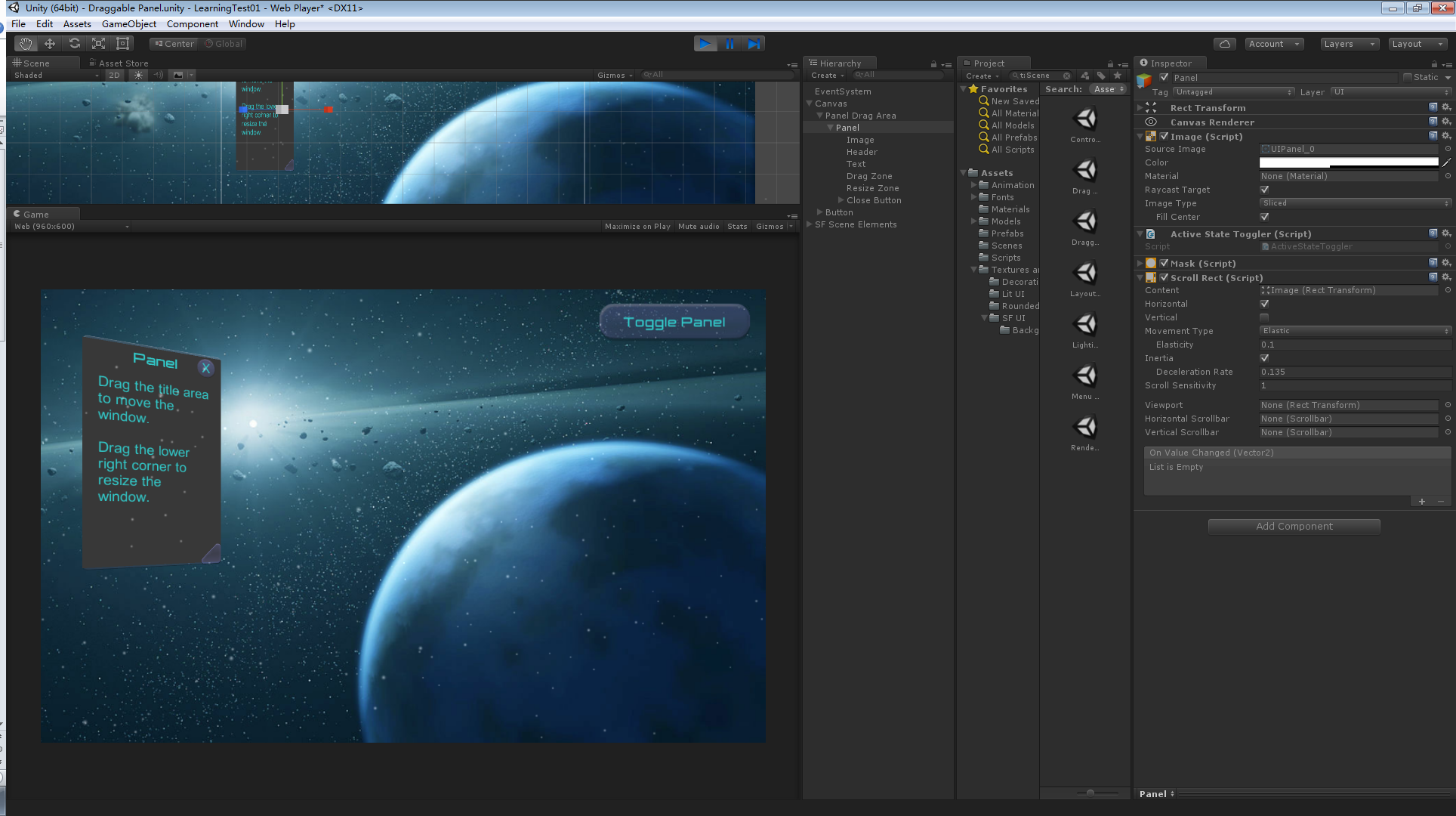Select the Hand tool in toolbar
This screenshot has width=1456, height=816.
(26, 44)
